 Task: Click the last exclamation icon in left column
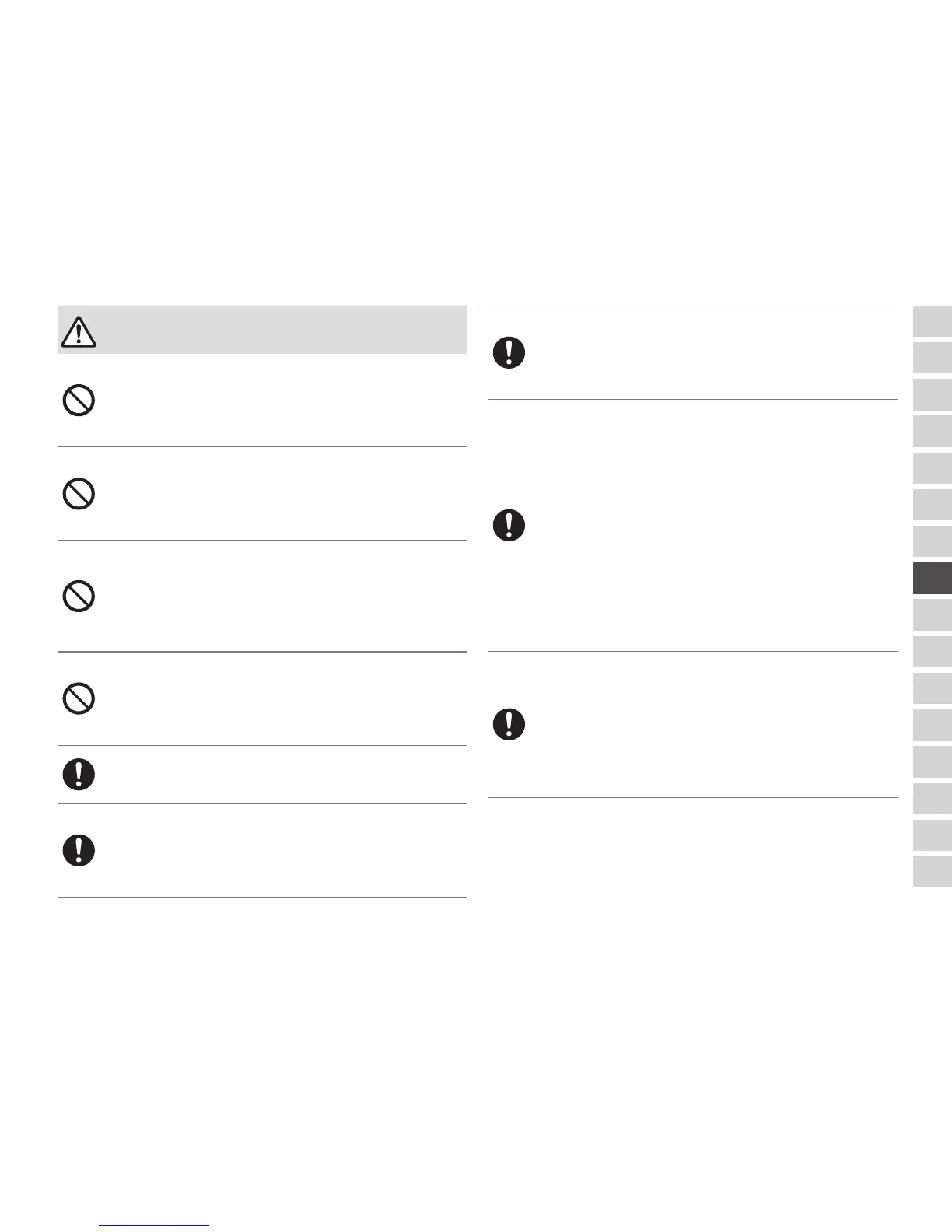tap(79, 851)
